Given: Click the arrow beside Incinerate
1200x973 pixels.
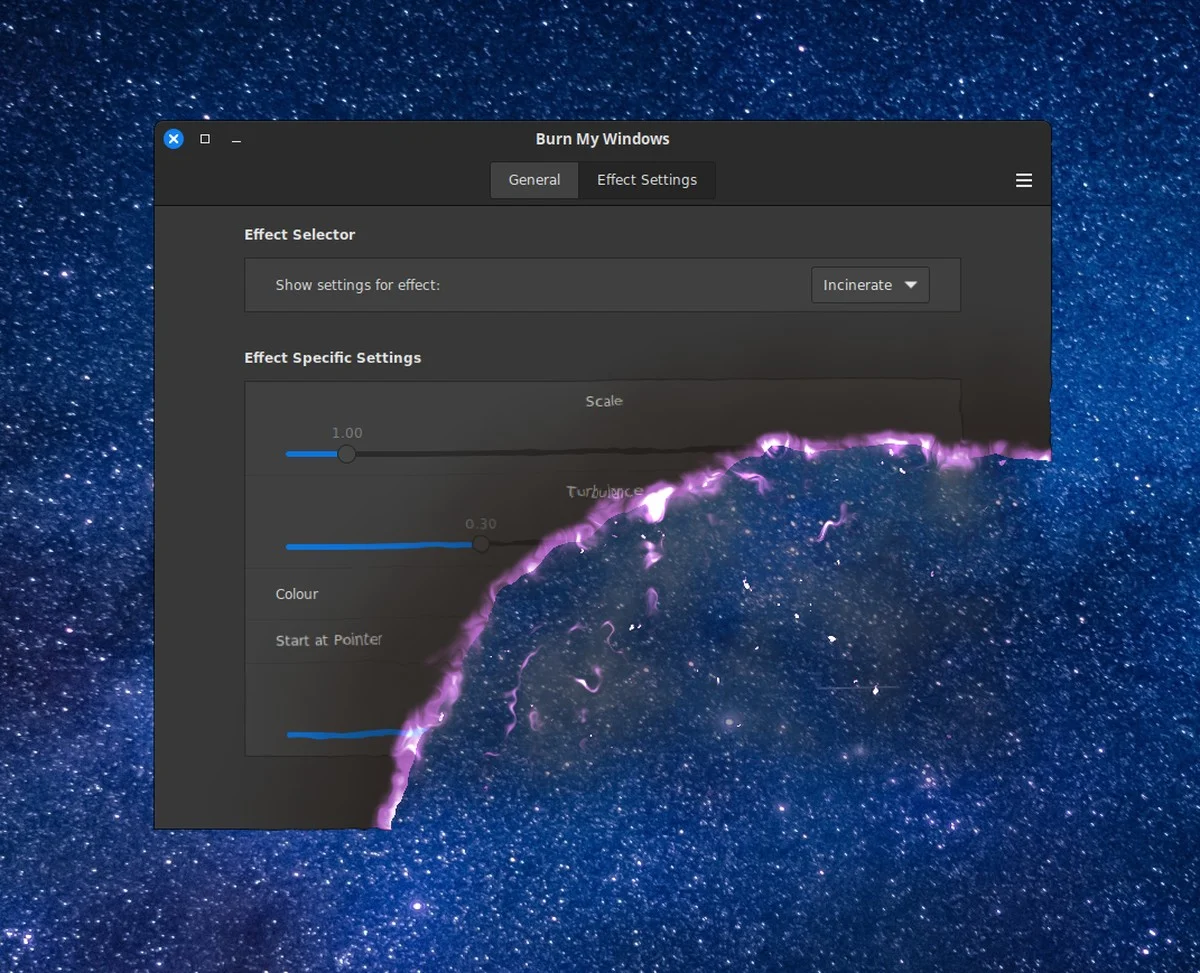Looking at the screenshot, I should pos(910,285).
